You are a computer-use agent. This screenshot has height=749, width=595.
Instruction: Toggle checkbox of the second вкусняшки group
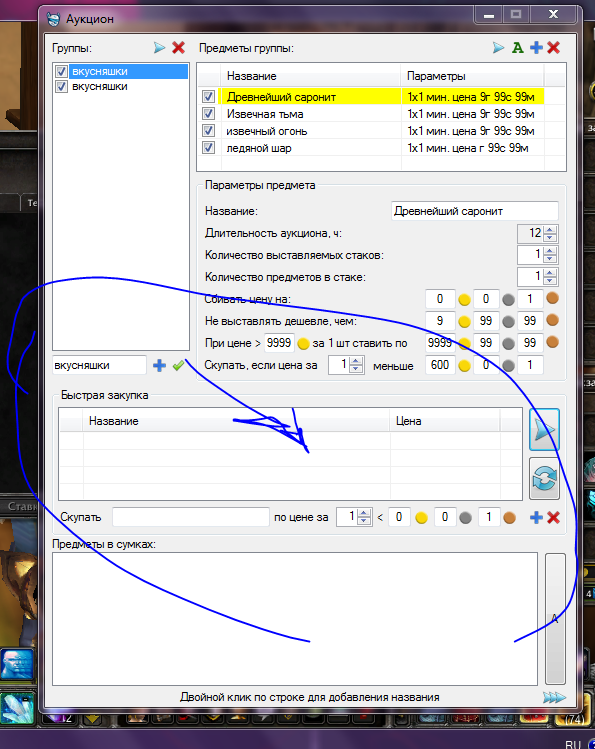click(x=61, y=86)
